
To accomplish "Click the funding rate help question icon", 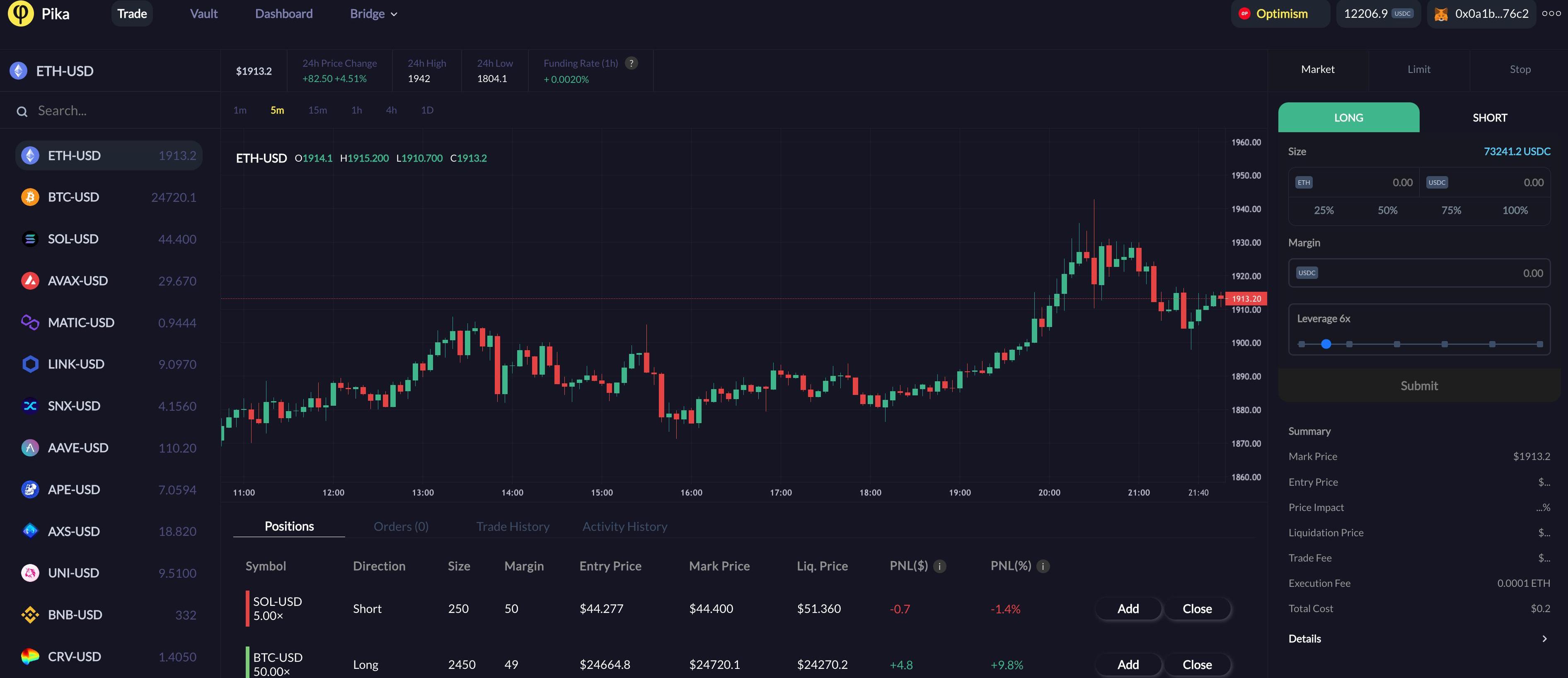I will (x=631, y=63).
